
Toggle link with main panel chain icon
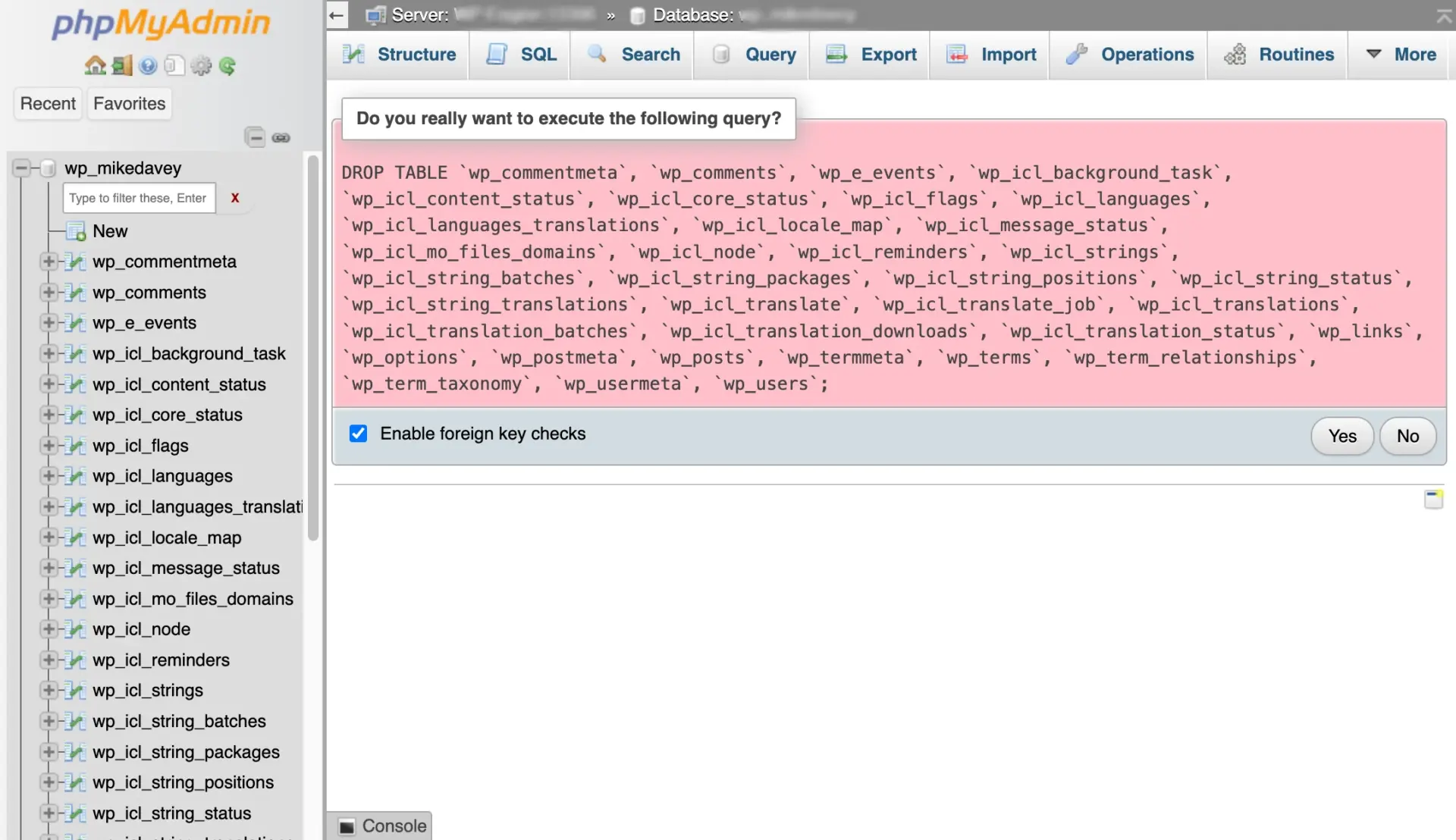[281, 137]
